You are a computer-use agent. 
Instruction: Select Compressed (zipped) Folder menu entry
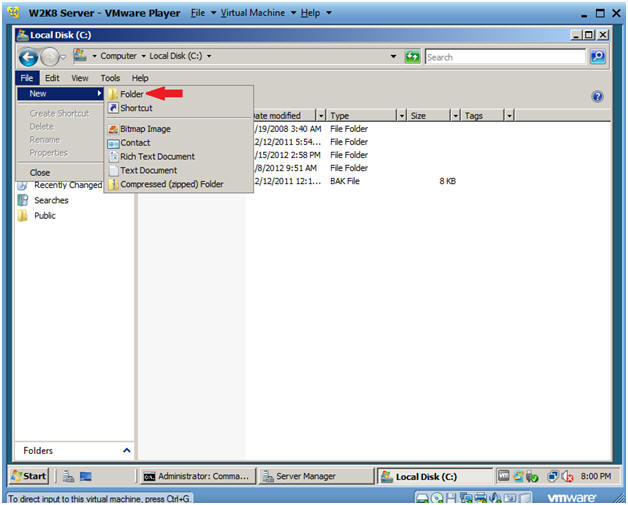pyautogui.click(x=179, y=184)
